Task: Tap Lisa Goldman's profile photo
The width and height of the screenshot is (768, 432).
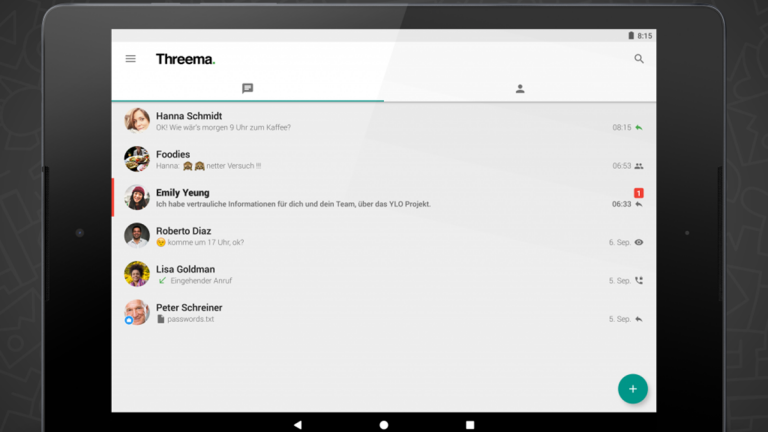Action: 137,274
